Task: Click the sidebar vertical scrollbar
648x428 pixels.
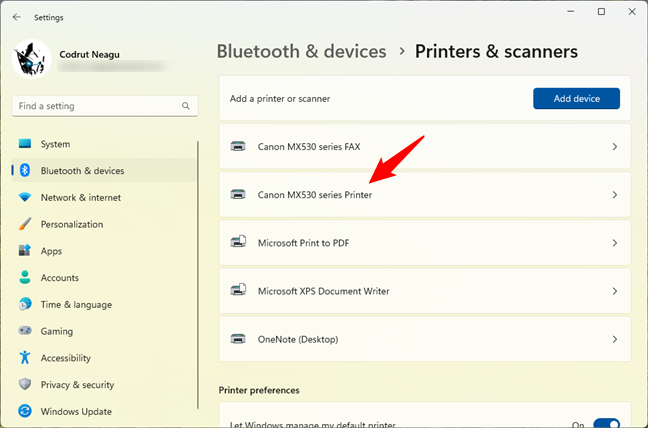Action: 198,275
